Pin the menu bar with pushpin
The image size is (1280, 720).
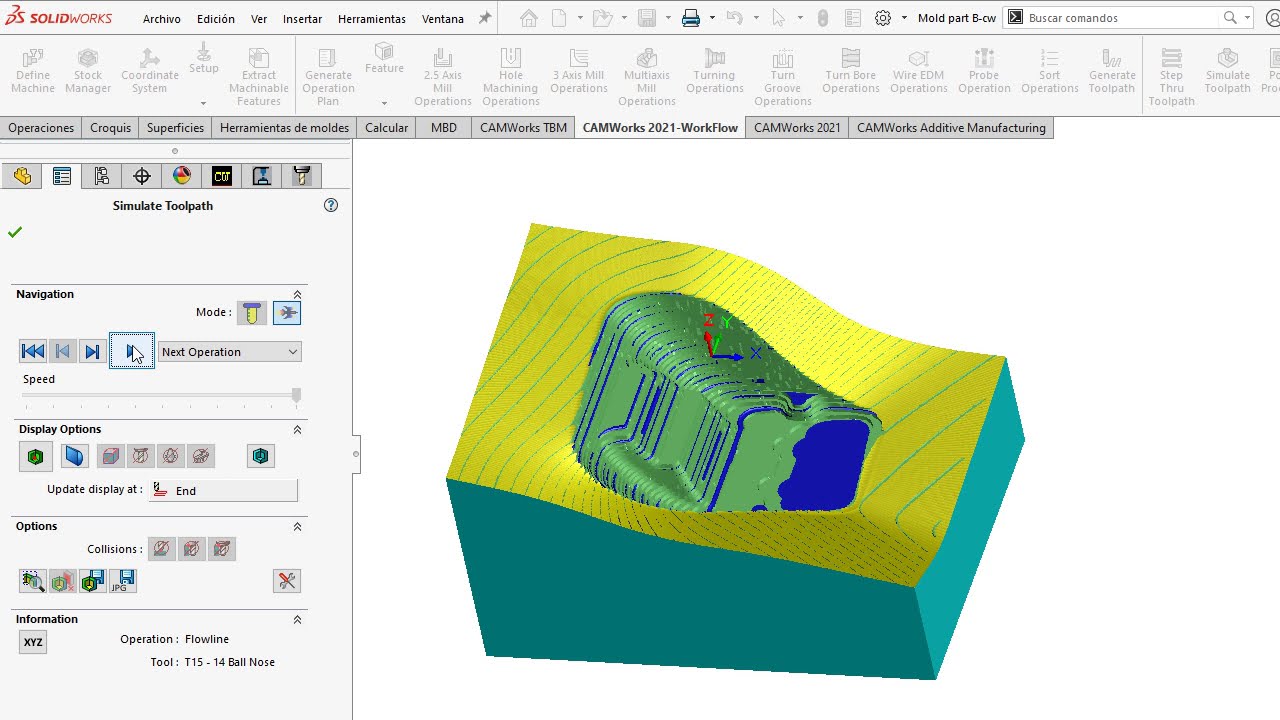tap(485, 18)
